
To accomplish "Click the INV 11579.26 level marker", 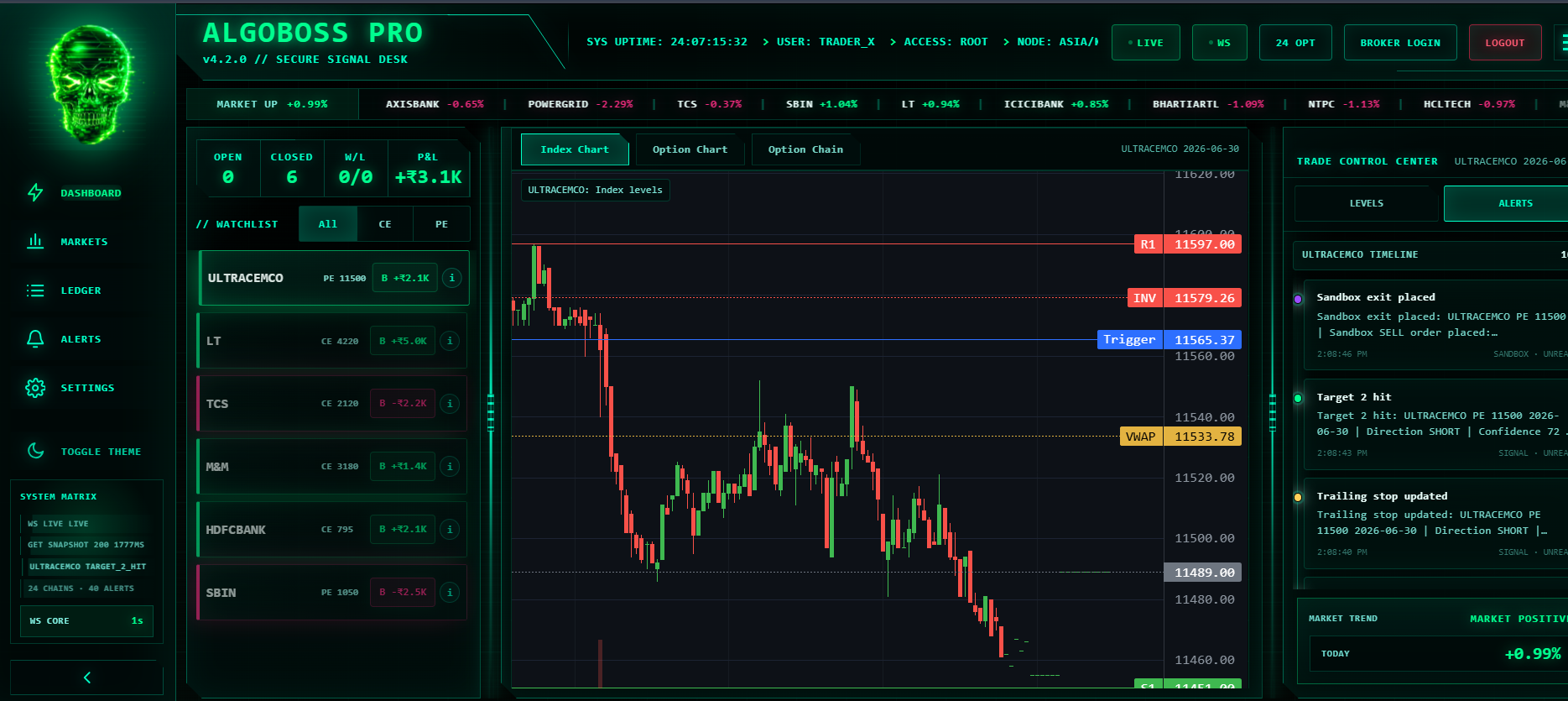I will (1184, 298).
